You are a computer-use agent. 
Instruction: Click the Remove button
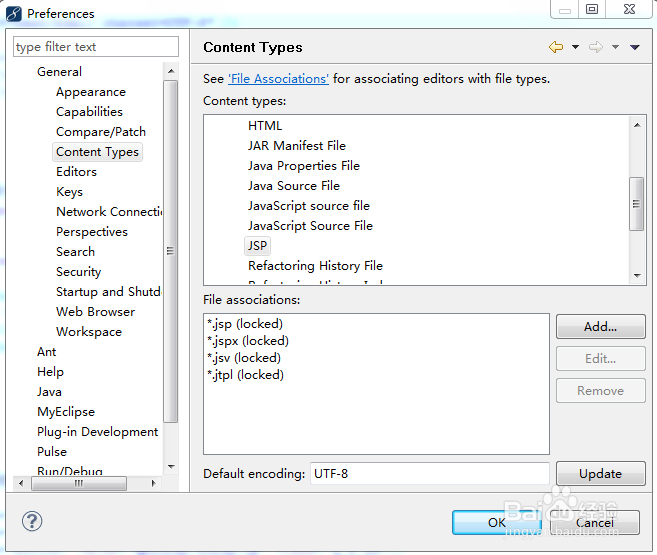tap(600, 391)
